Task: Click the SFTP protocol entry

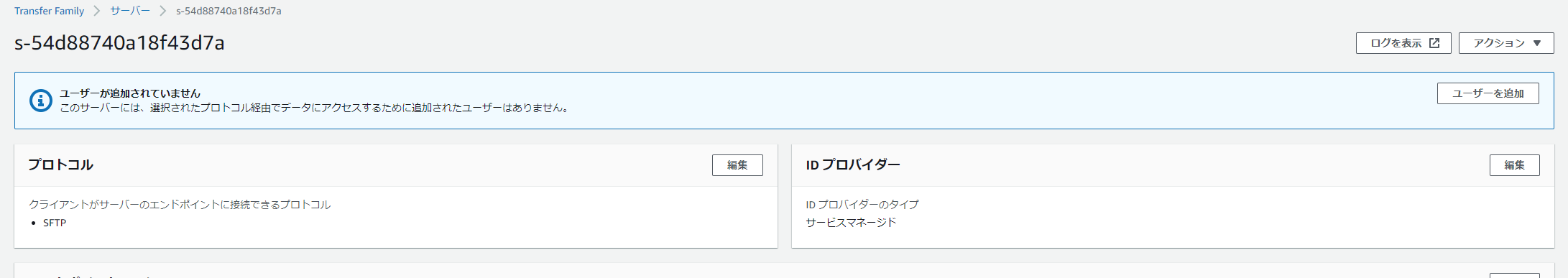Action: point(55,223)
